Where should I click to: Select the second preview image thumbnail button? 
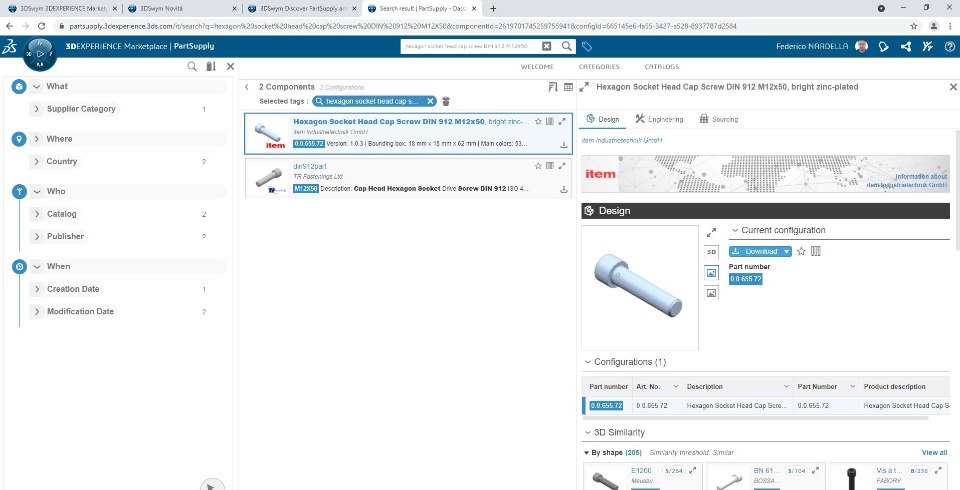coord(711,293)
